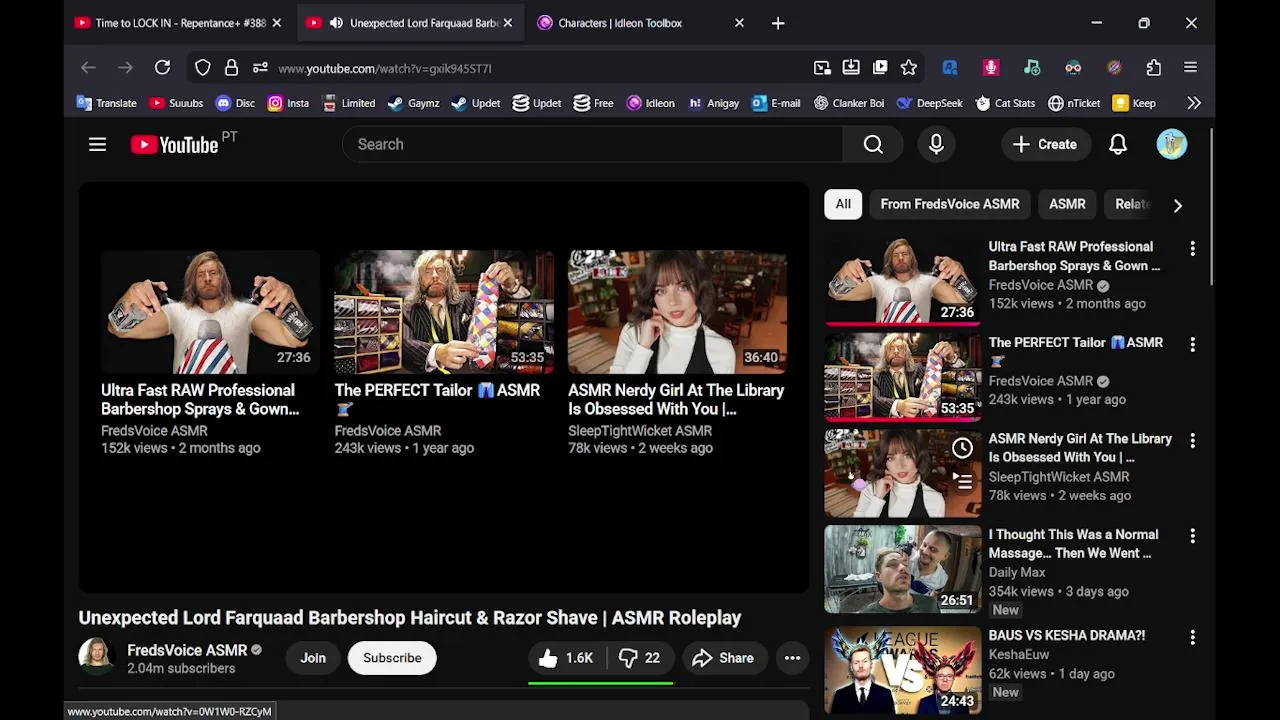Click the page vertical scrollbar

tap(1212, 208)
